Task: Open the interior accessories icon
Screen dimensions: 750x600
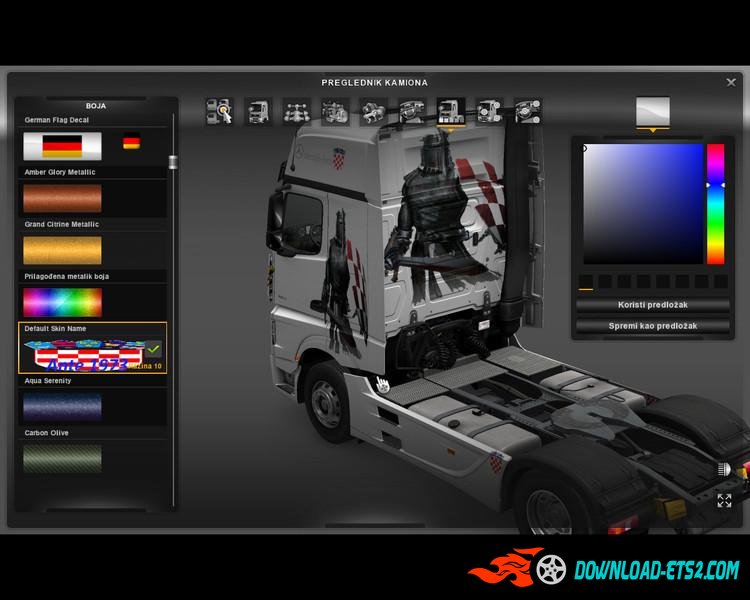Action: coord(528,111)
